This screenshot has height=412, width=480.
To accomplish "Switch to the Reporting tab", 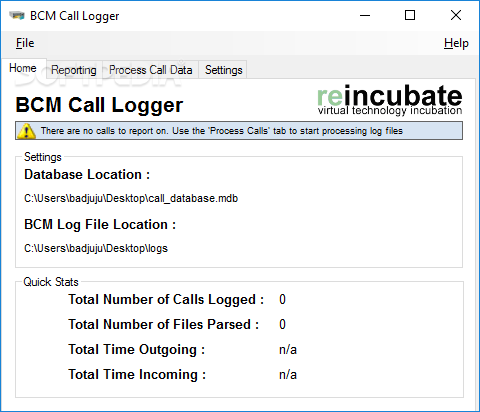I will (x=74, y=70).
